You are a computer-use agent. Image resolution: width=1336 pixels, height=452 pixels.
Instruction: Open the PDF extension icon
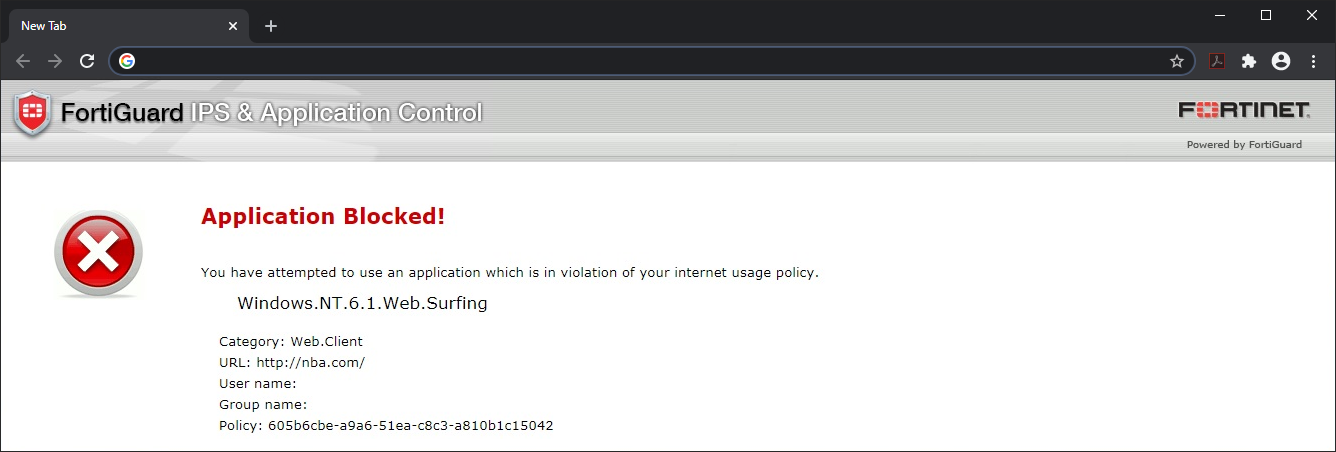pyautogui.click(x=1217, y=61)
